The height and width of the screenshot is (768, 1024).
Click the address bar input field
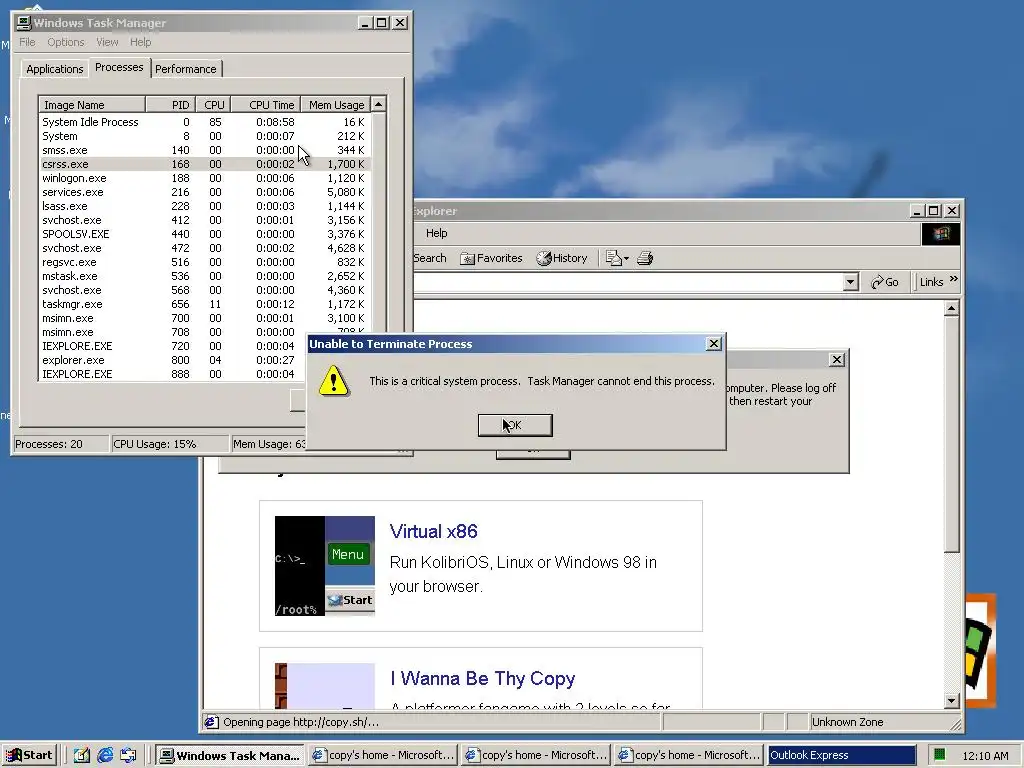628,282
